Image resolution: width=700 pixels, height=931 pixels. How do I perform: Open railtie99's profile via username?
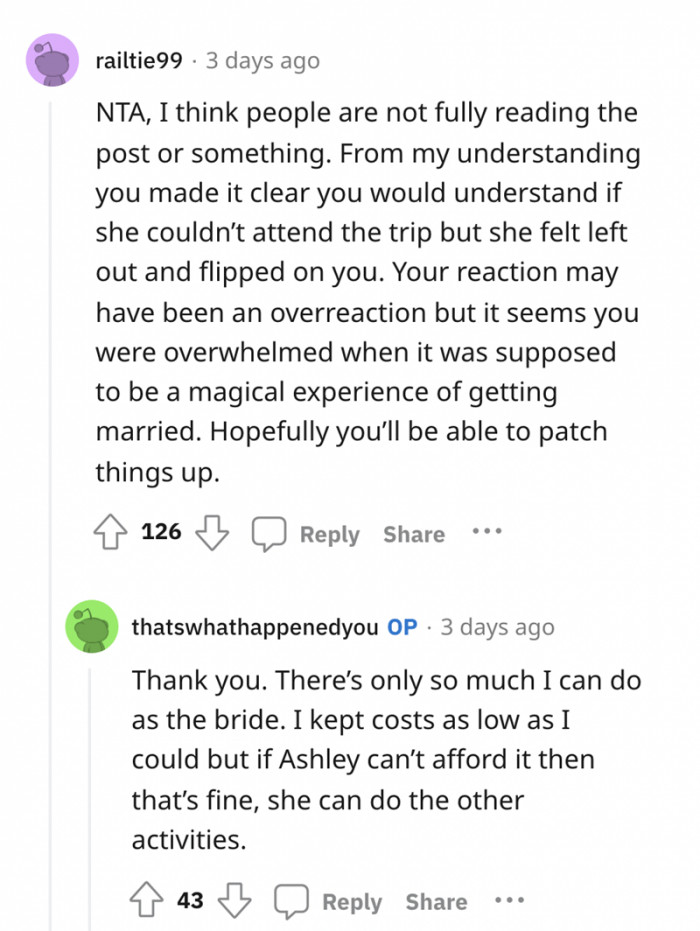coord(141,60)
